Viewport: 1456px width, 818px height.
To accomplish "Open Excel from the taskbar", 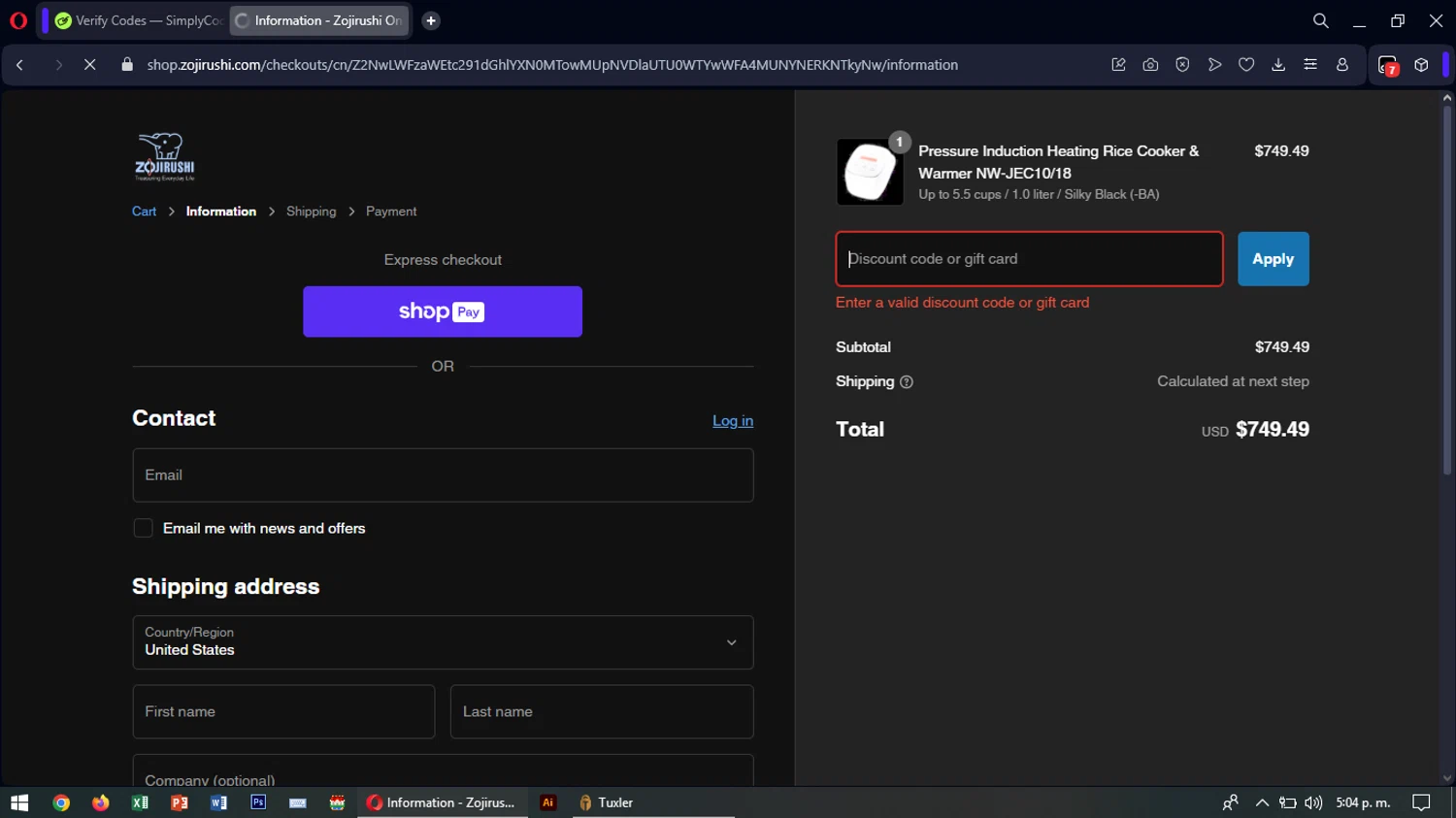I will (140, 802).
